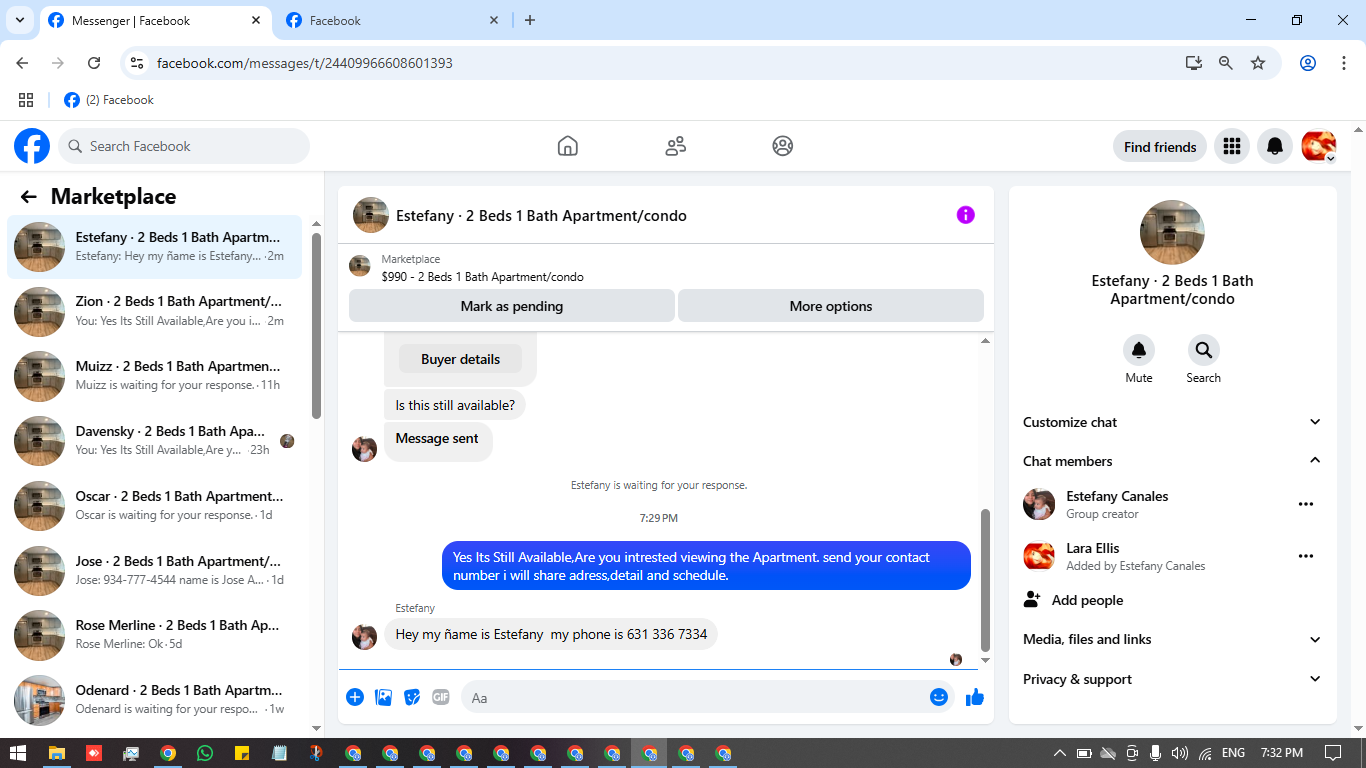Go to the Home feed icon
This screenshot has width=1366, height=768.
pos(568,146)
